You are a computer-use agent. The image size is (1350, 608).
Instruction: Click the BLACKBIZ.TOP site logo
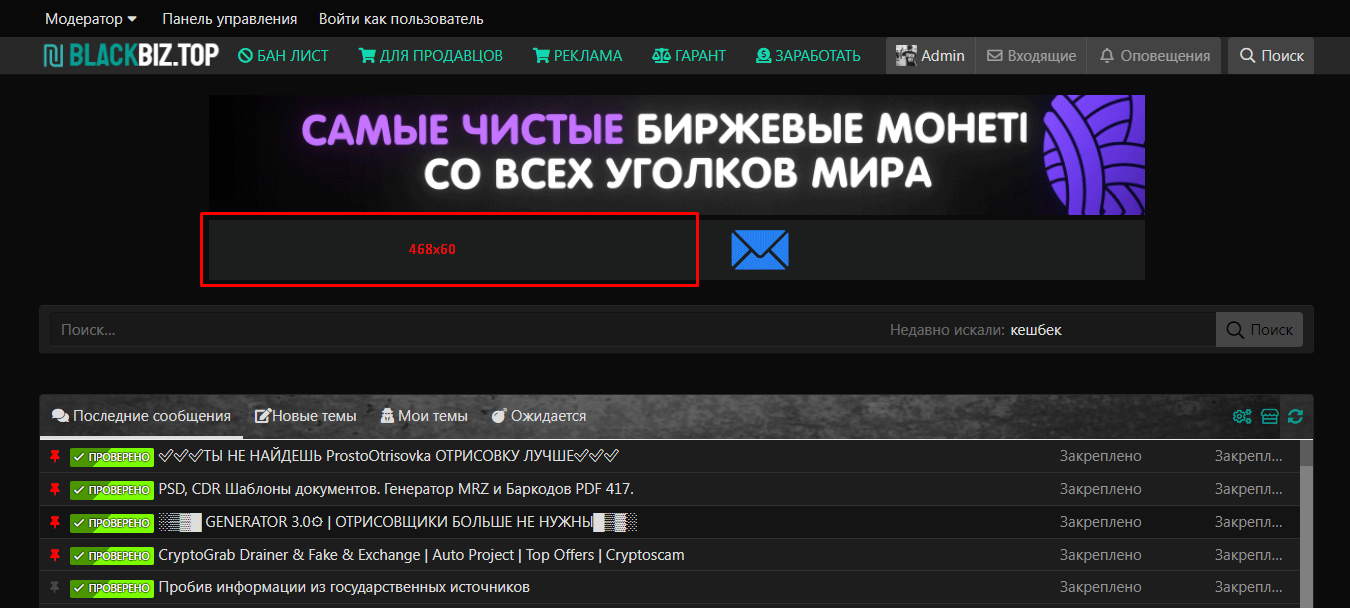tap(131, 56)
